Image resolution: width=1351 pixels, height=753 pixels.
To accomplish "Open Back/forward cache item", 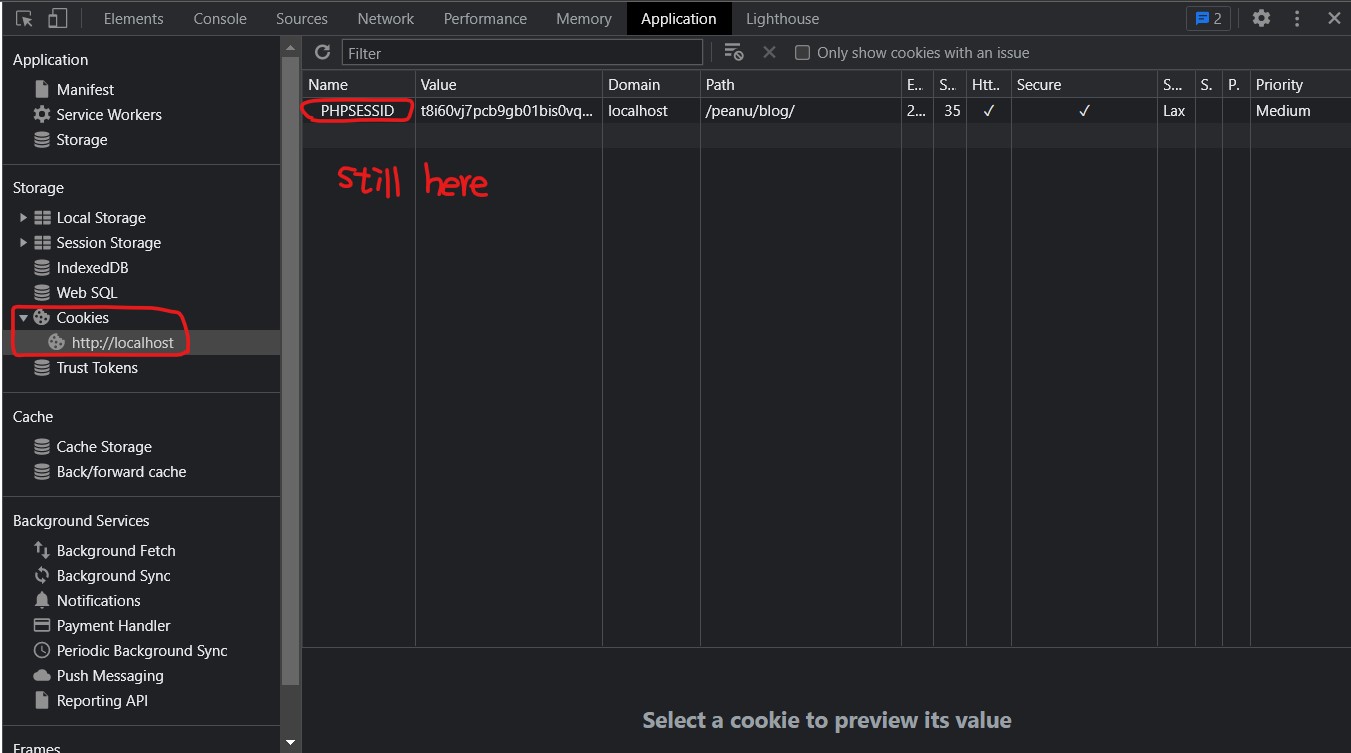I will point(121,471).
